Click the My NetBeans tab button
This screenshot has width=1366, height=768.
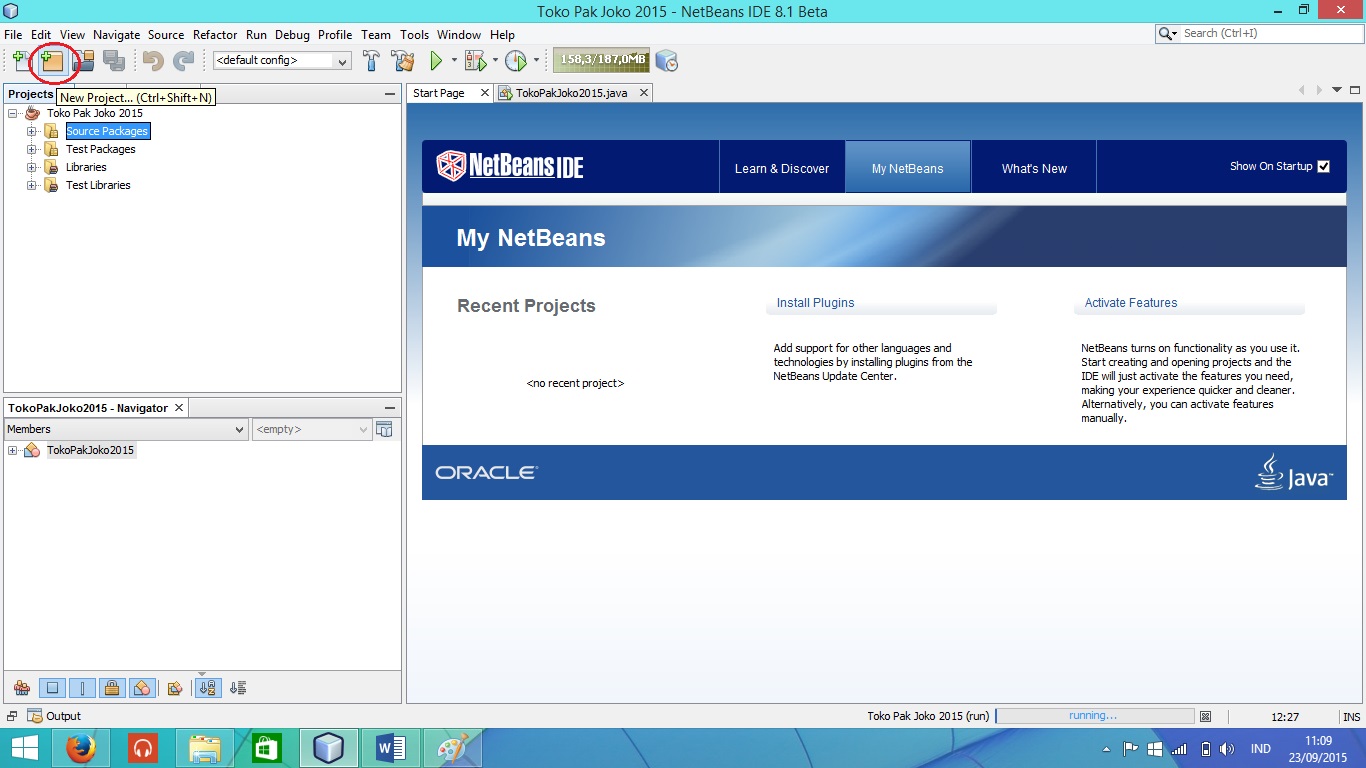click(908, 168)
